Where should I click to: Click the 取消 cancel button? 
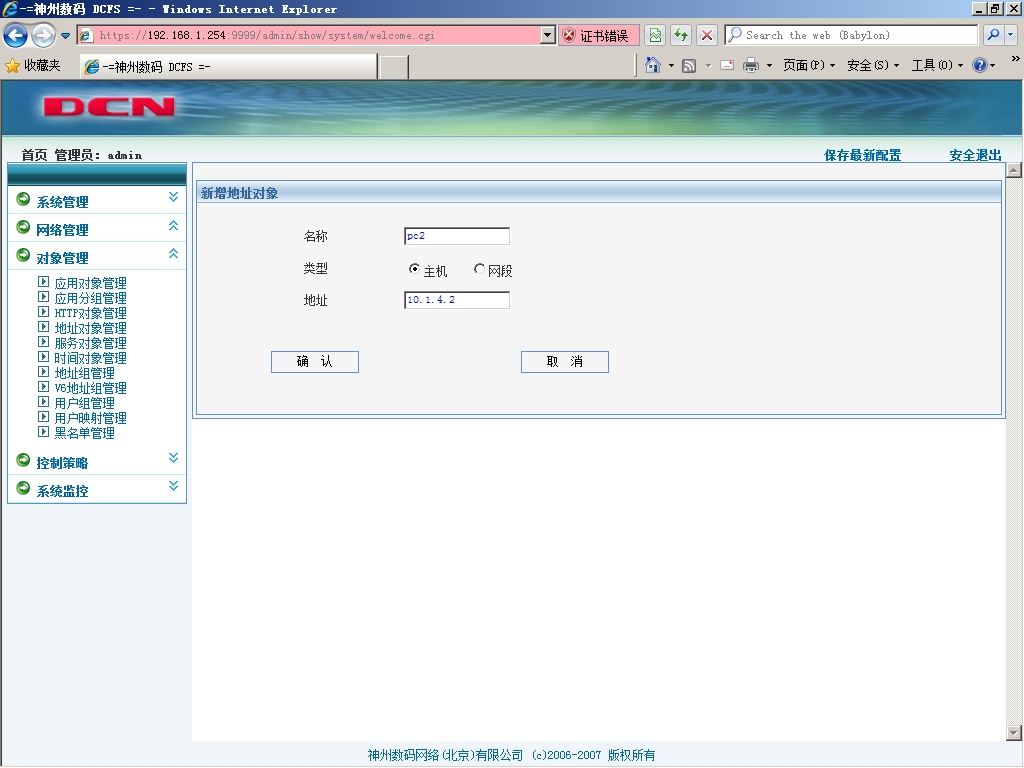(x=565, y=362)
